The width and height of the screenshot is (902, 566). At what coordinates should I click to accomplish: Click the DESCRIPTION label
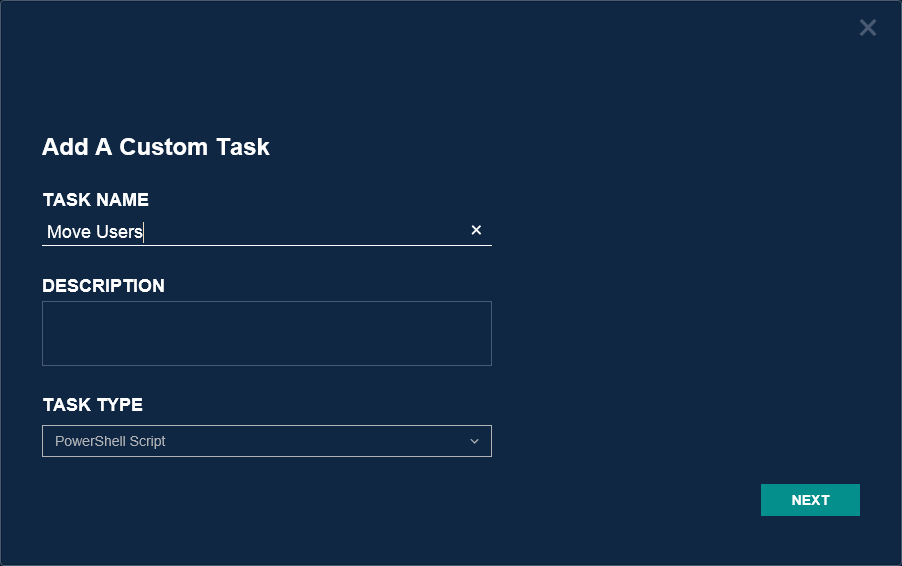click(103, 286)
